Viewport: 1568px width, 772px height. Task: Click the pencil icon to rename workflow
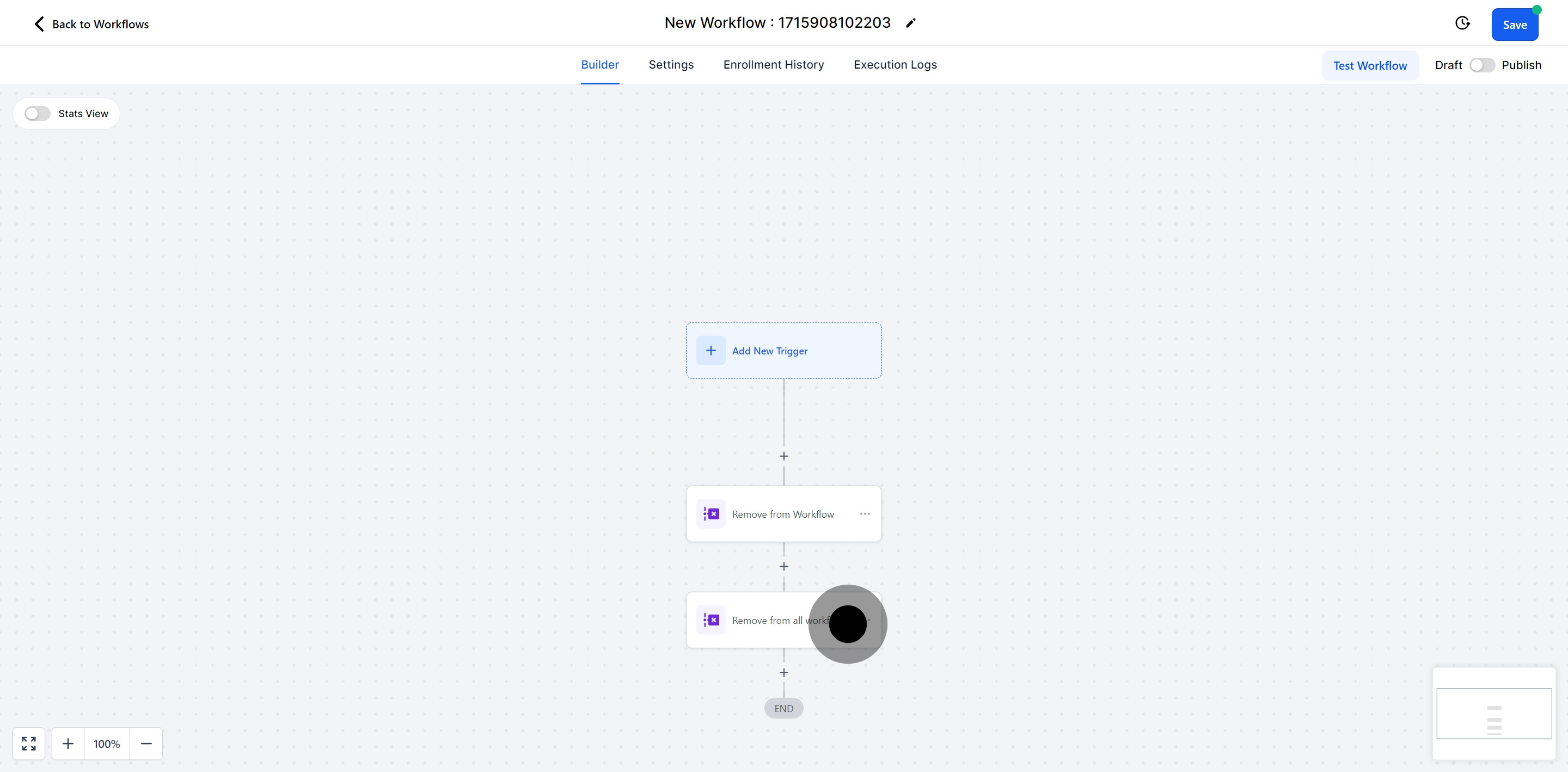(911, 23)
